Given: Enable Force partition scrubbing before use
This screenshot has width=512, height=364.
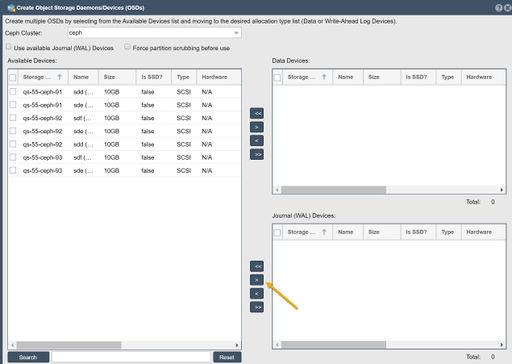Looking at the screenshot, I should pos(127,47).
